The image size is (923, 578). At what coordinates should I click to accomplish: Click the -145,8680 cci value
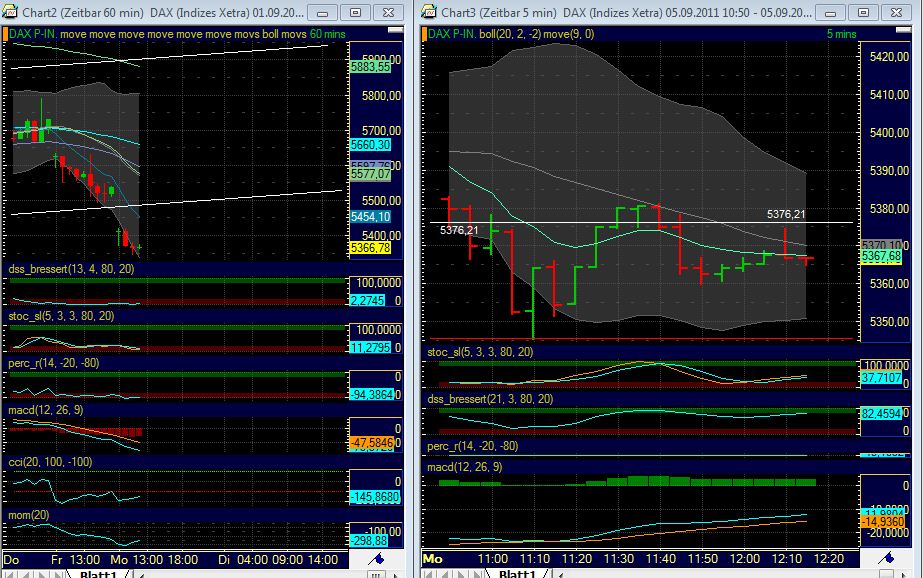(x=375, y=497)
